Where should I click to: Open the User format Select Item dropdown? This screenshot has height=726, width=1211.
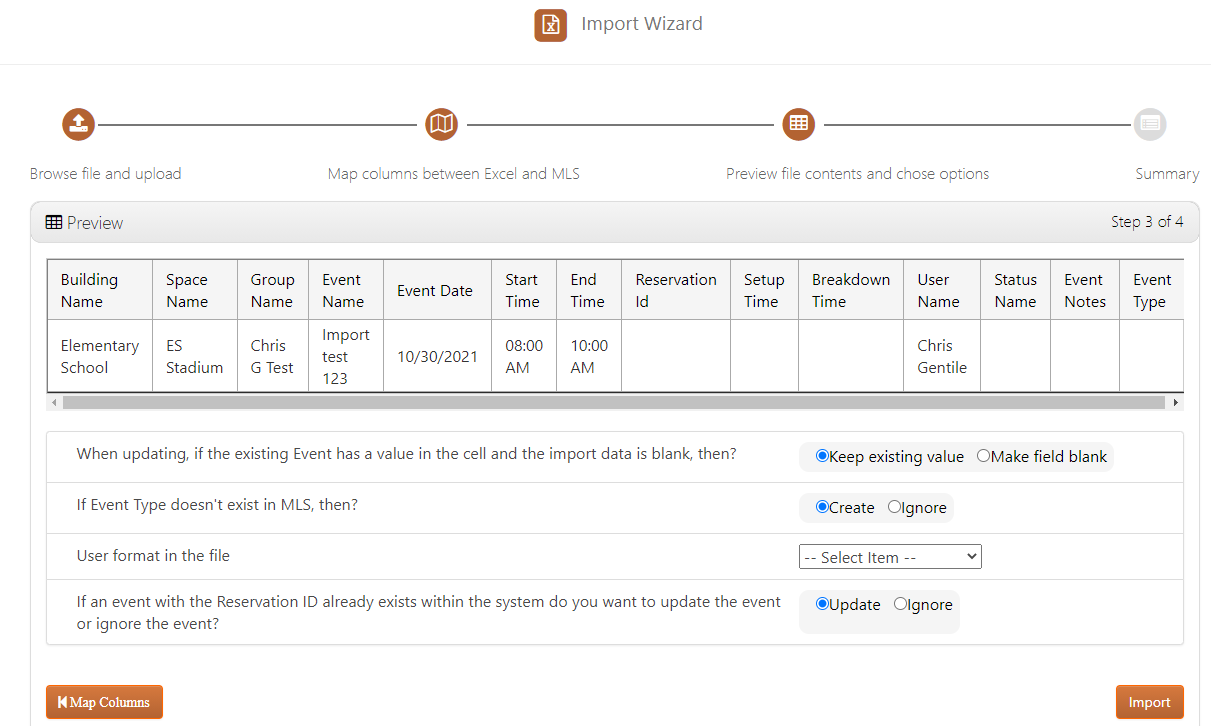click(x=890, y=557)
